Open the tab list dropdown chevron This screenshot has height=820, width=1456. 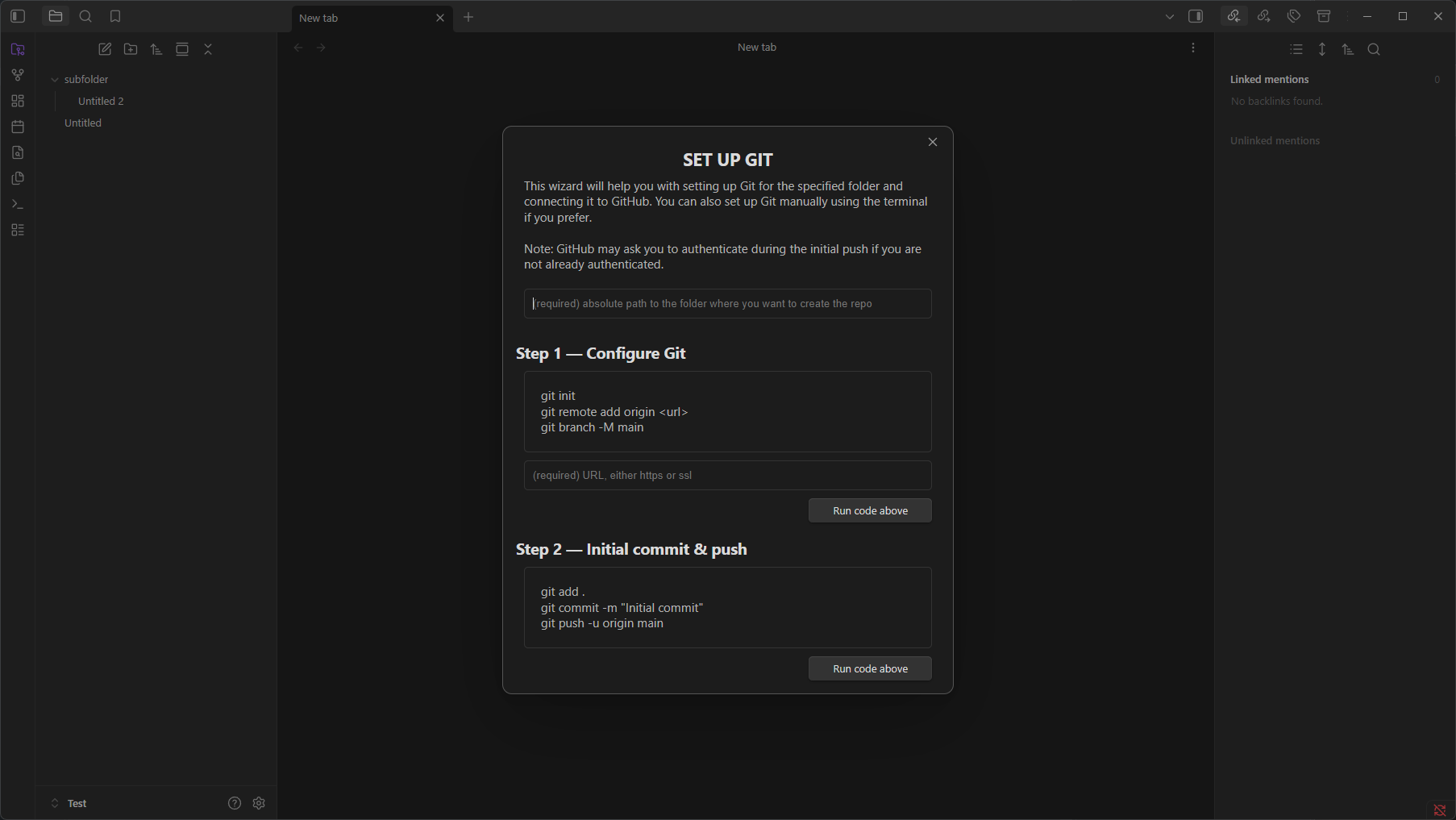pyautogui.click(x=1170, y=16)
